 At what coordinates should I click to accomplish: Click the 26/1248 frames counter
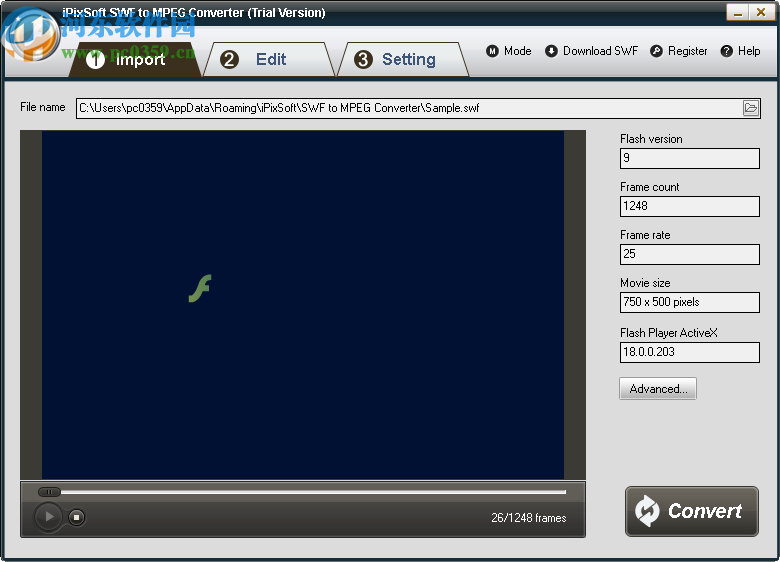point(529,518)
